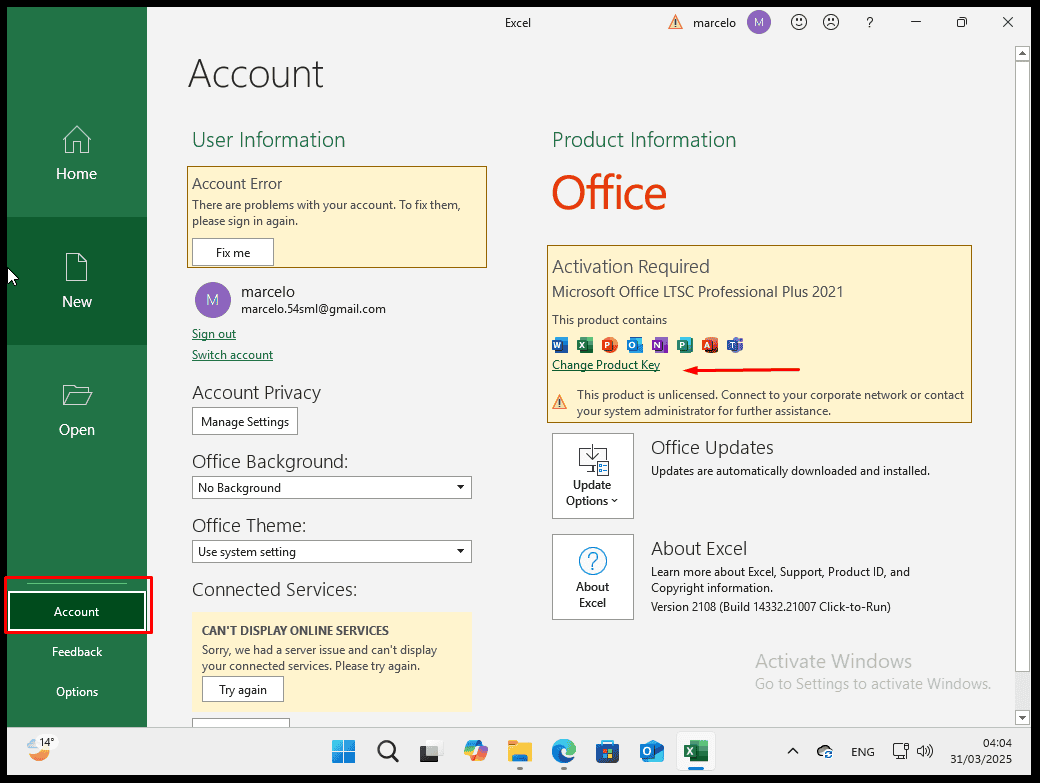The height and width of the screenshot is (783, 1040).
Task: Select Feedback in the left sidebar
Action: pos(77,652)
